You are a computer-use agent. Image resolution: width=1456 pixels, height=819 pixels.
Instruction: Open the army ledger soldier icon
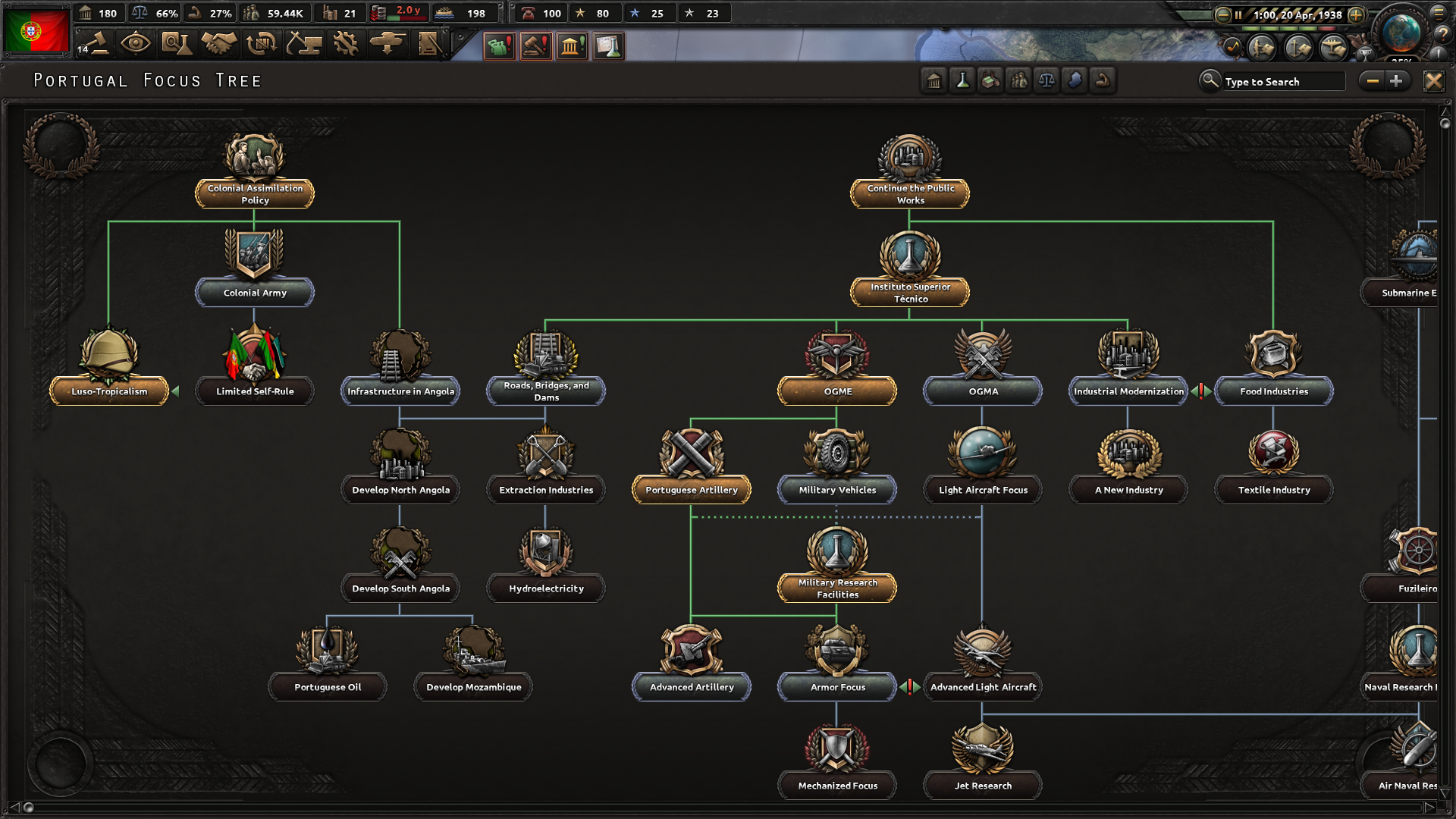[x=1262, y=48]
